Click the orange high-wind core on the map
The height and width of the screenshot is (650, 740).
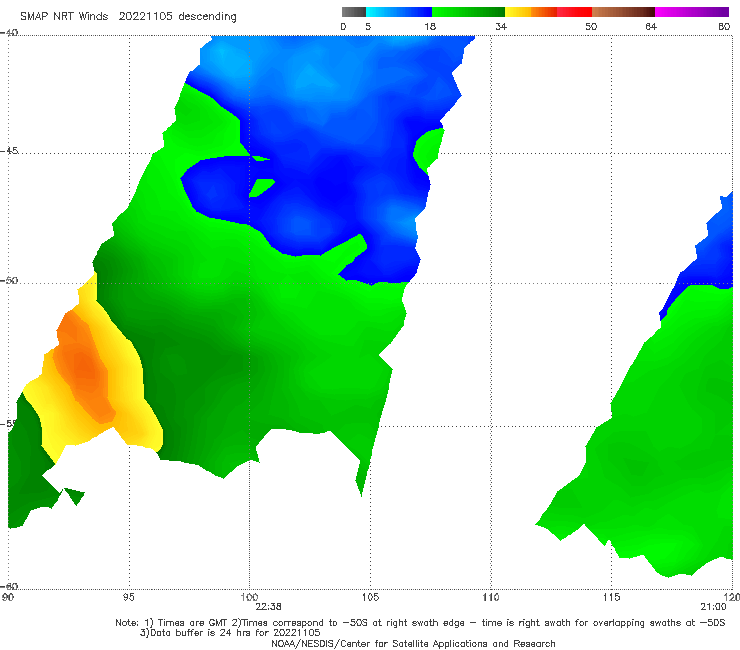85,366
